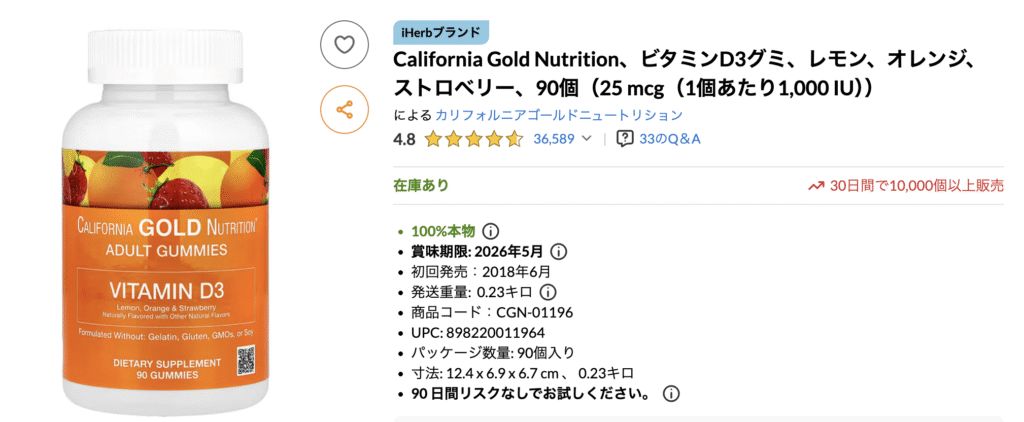
Task: Click the Q&A speech bubble icon
Action: [625, 139]
